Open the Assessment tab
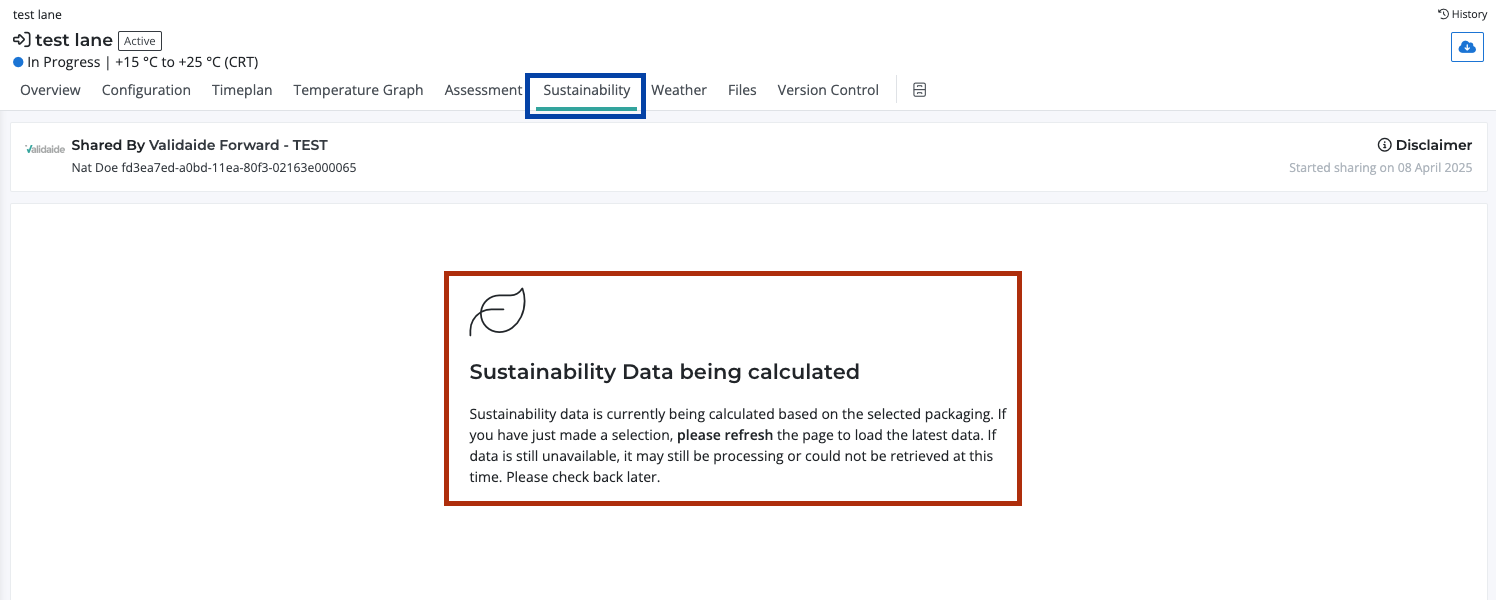Screen dimensions: 1496x600 tap(483, 90)
